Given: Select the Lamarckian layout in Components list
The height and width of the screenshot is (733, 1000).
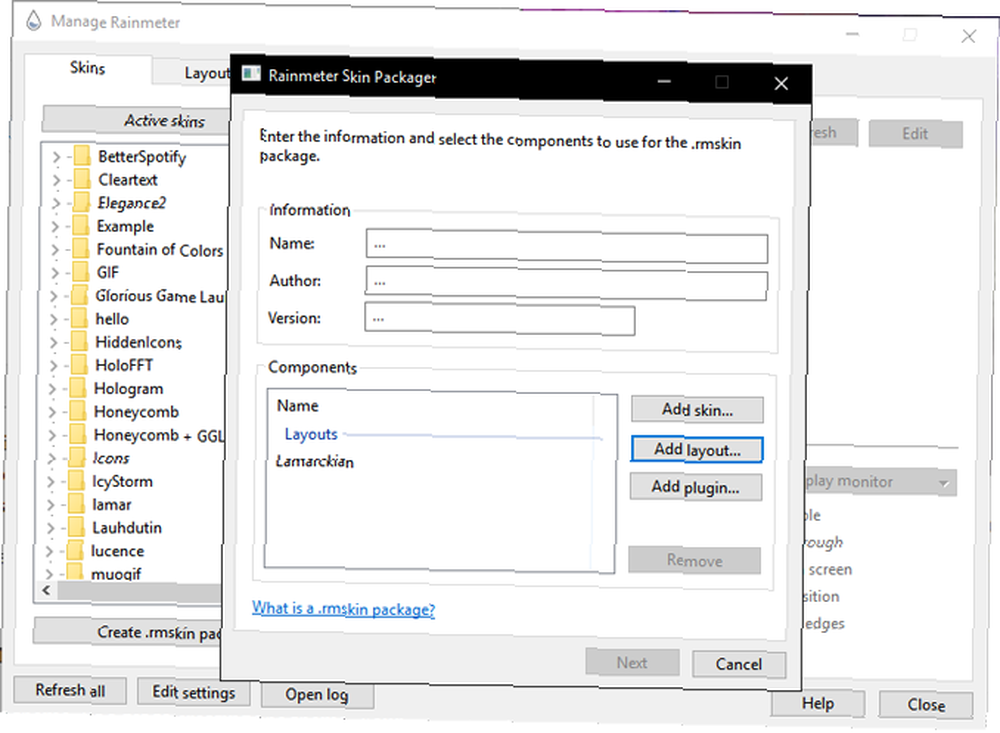Looking at the screenshot, I should coord(314,461).
